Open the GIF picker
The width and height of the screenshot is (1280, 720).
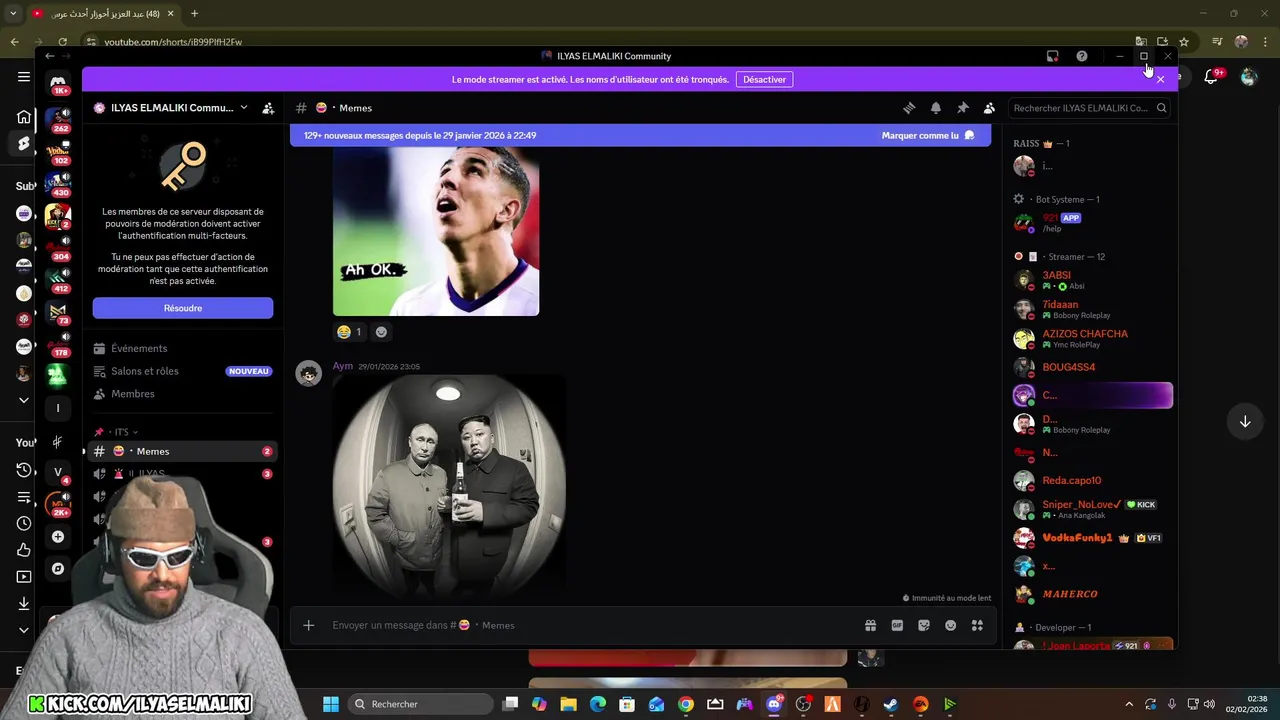tap(897, 625)
